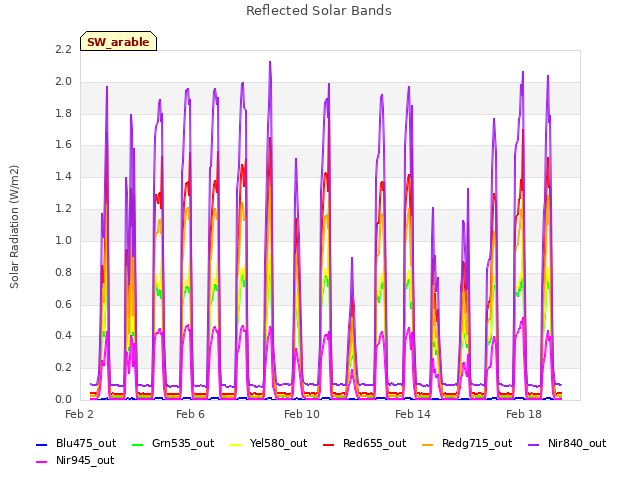Screen dimensions: 640x480
Task: Click the 0.4 y-axis tick label
Action: [x=63, y=336]
